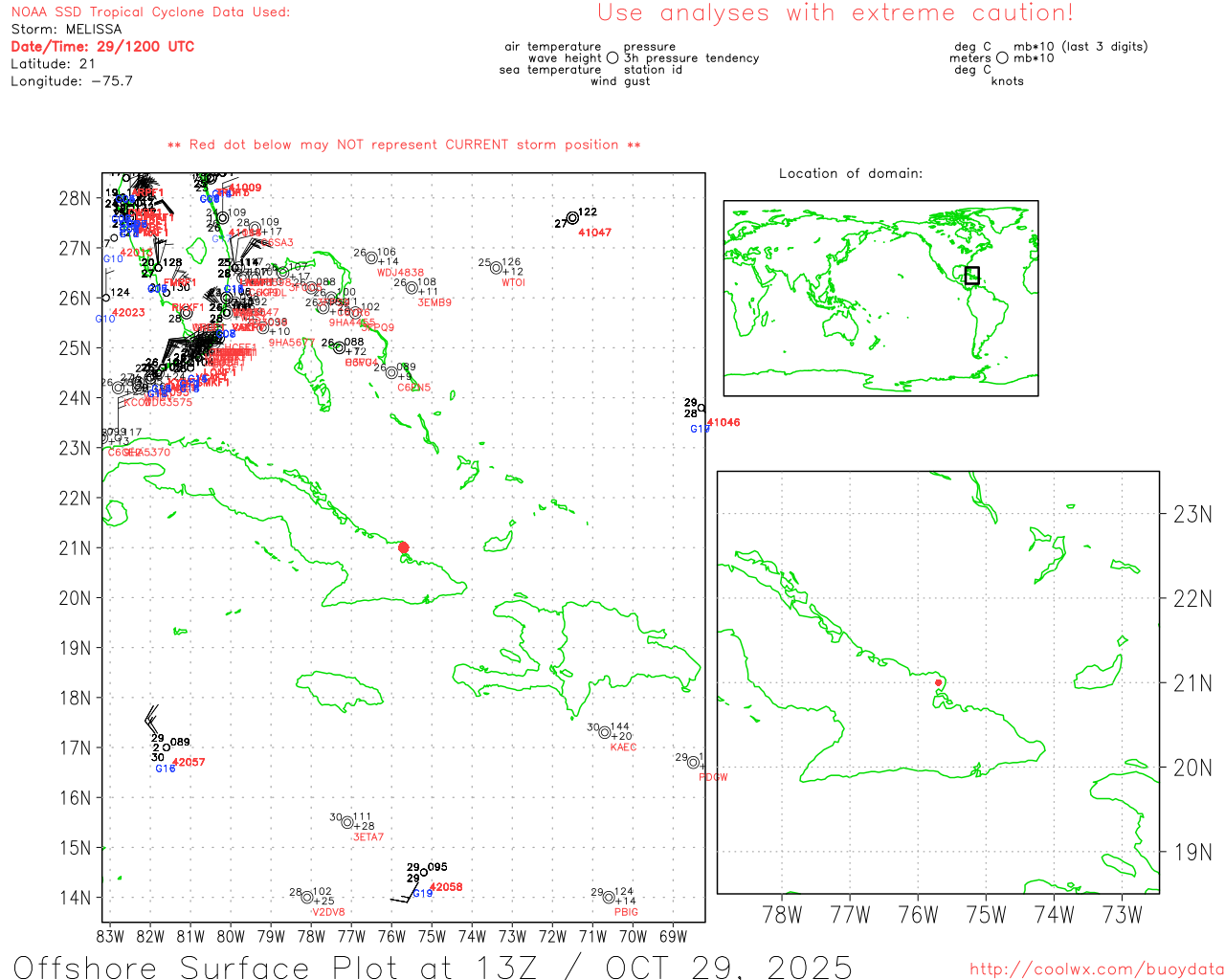1225x980 pixels.
Task: Click the 'wind gust' legend text
Action: point(620,81)
